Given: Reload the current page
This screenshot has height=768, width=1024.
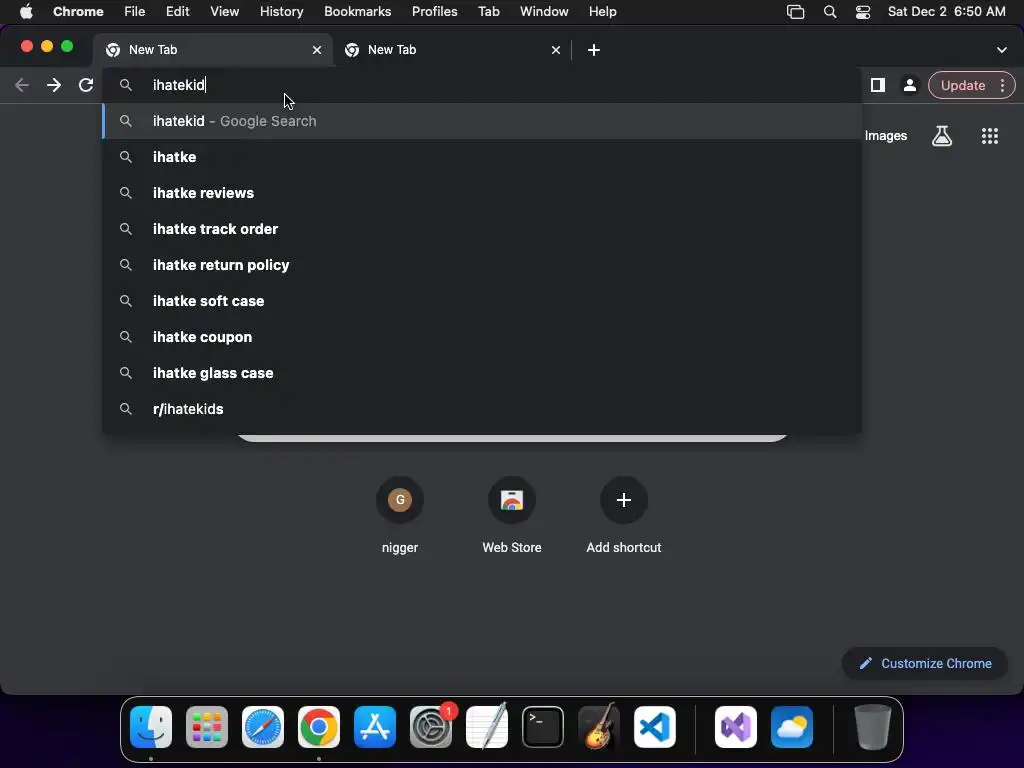Looking at the screenshot, I should 86,85.
